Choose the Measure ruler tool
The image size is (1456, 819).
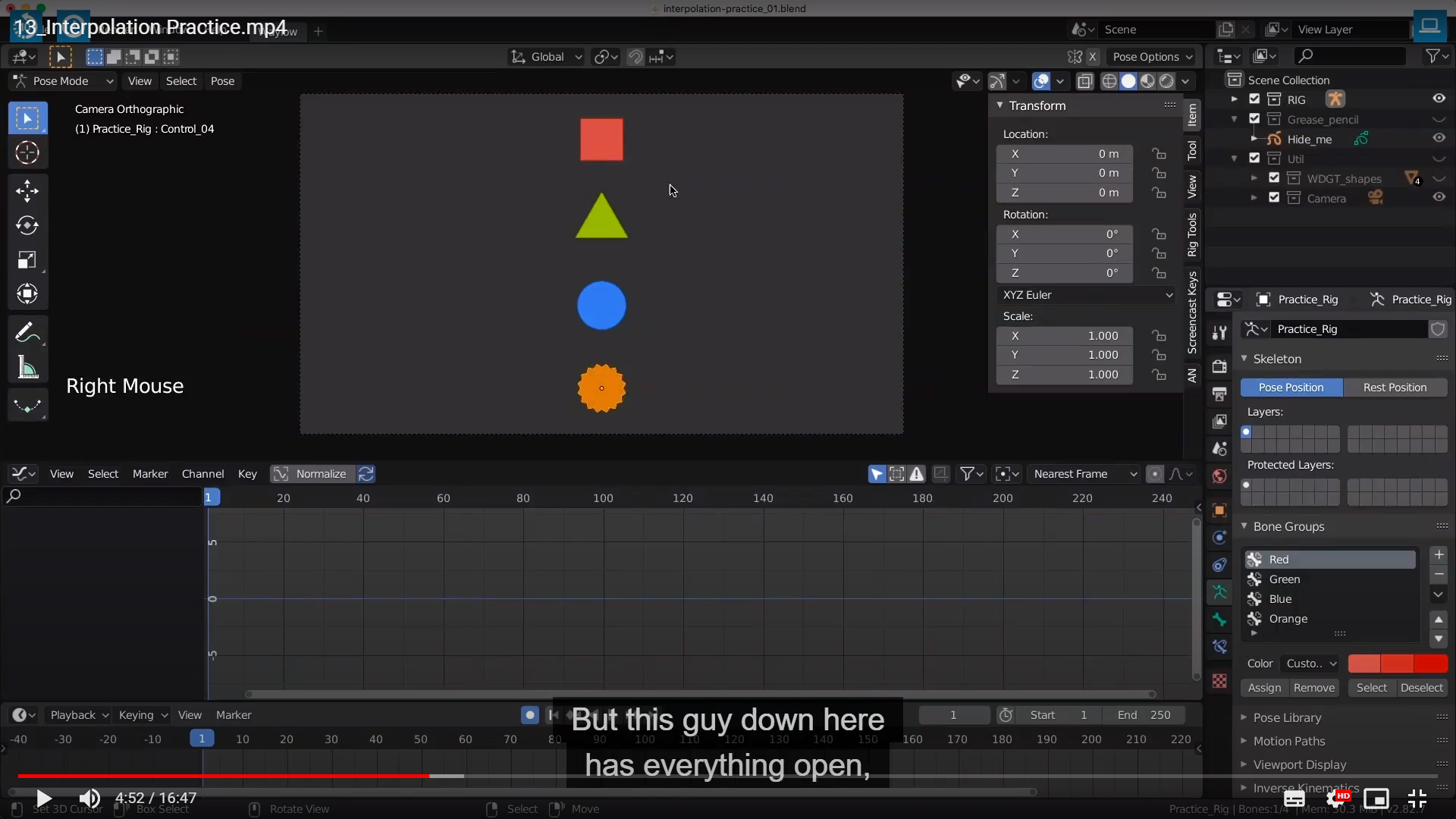tap(27, 369)
